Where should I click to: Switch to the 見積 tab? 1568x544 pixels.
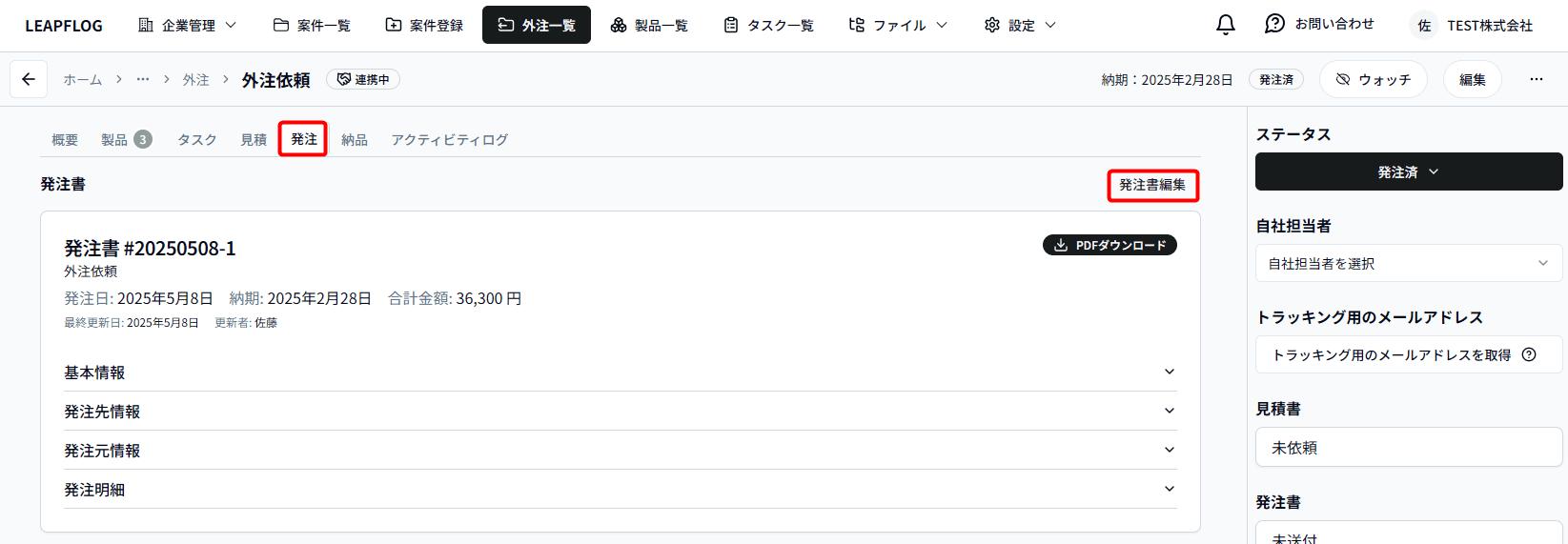254,139
